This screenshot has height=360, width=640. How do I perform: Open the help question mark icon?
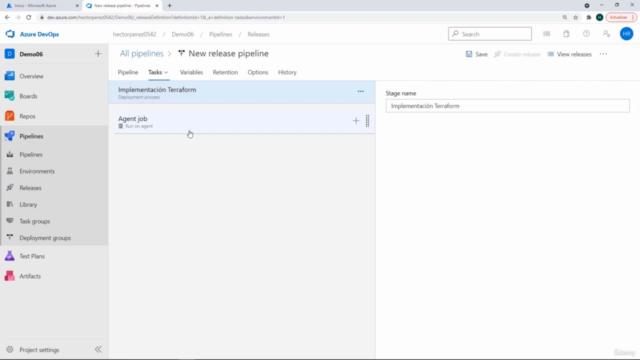point(586,34)
